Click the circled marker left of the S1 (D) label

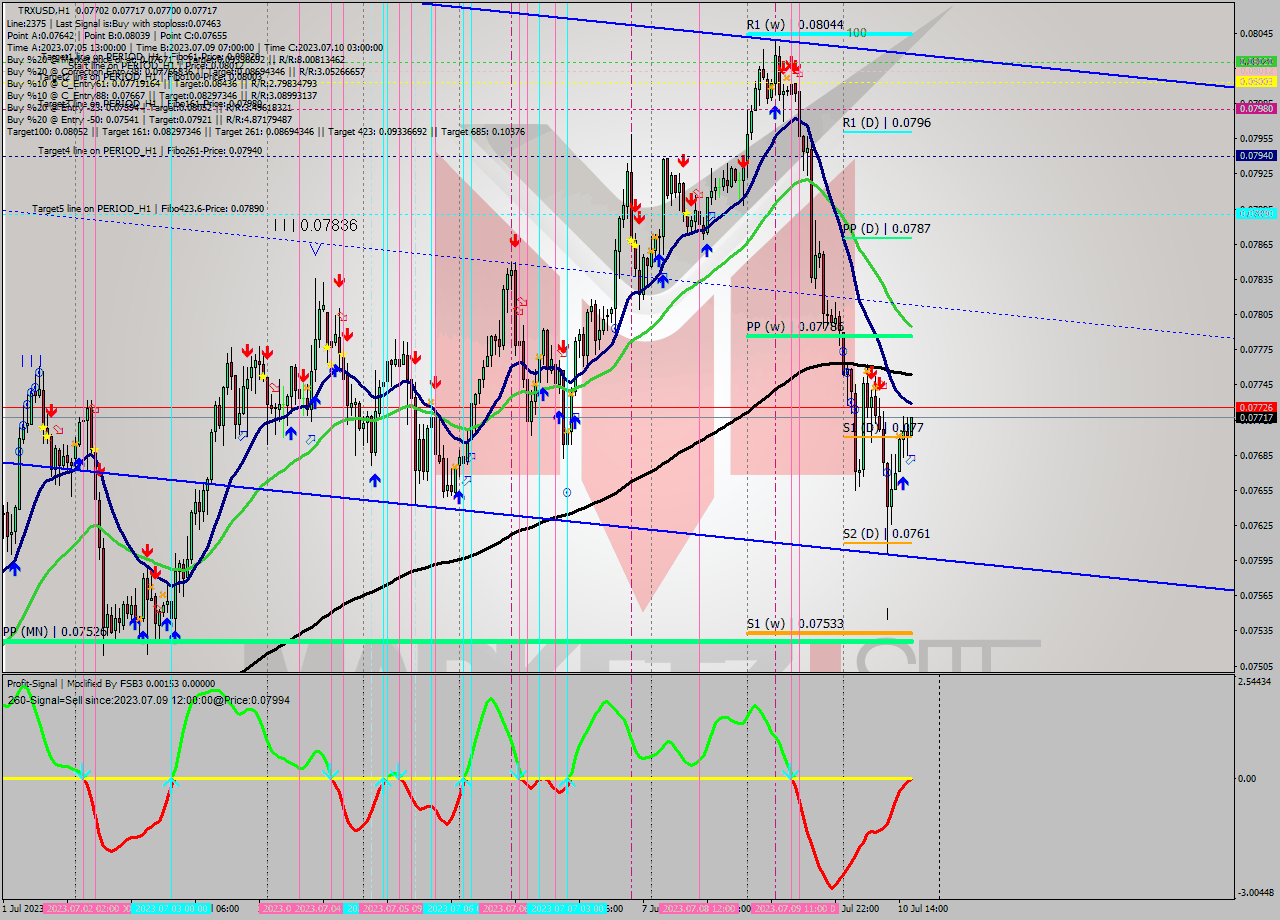tap(852, 406)
